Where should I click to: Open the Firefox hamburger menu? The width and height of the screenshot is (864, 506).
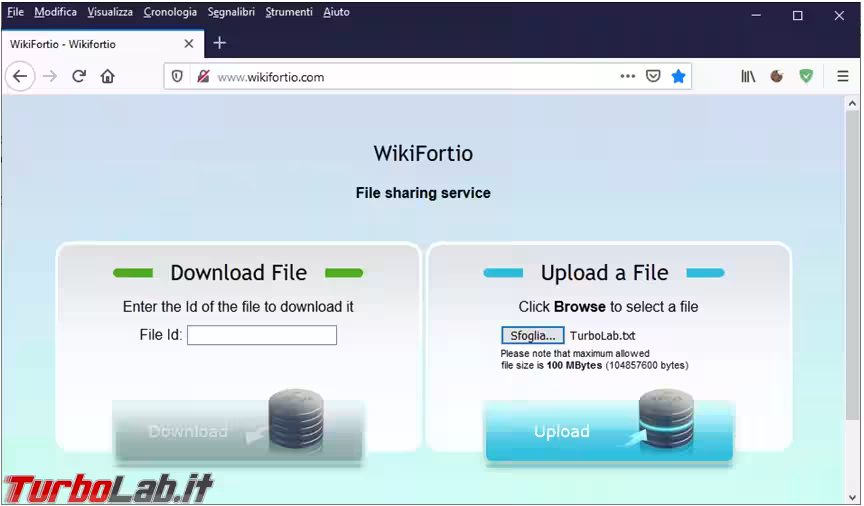click(843, 77)
